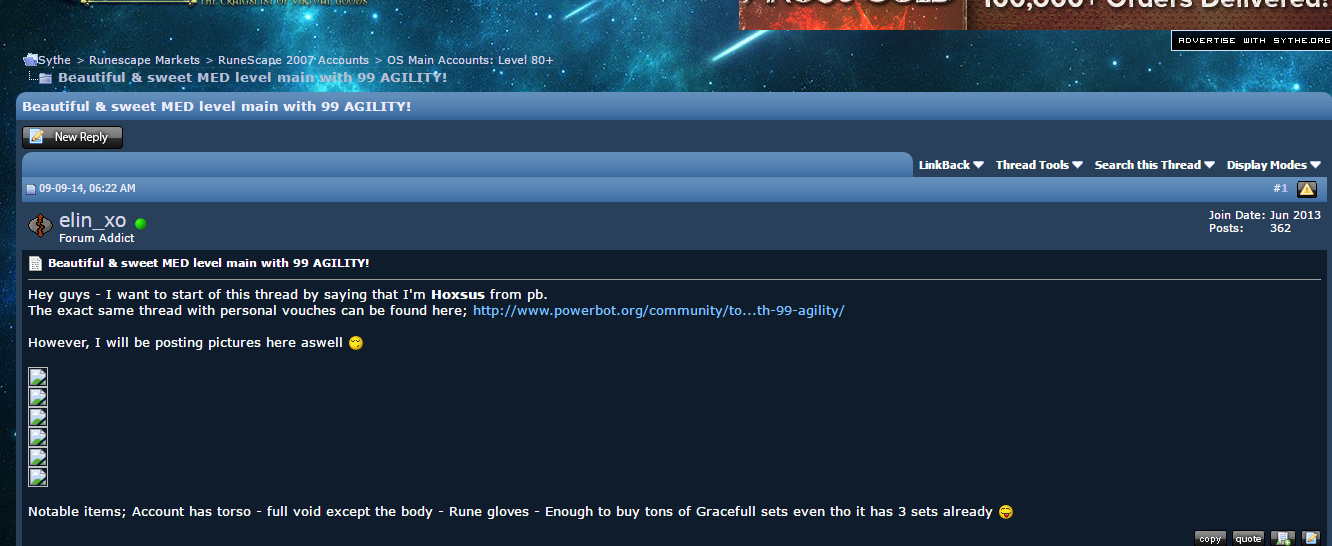Image resolution: width=1332 pixels, height=546 pixels.
Task: Click the multi-quote icon at post bottom
Action: pos(1283,538)
